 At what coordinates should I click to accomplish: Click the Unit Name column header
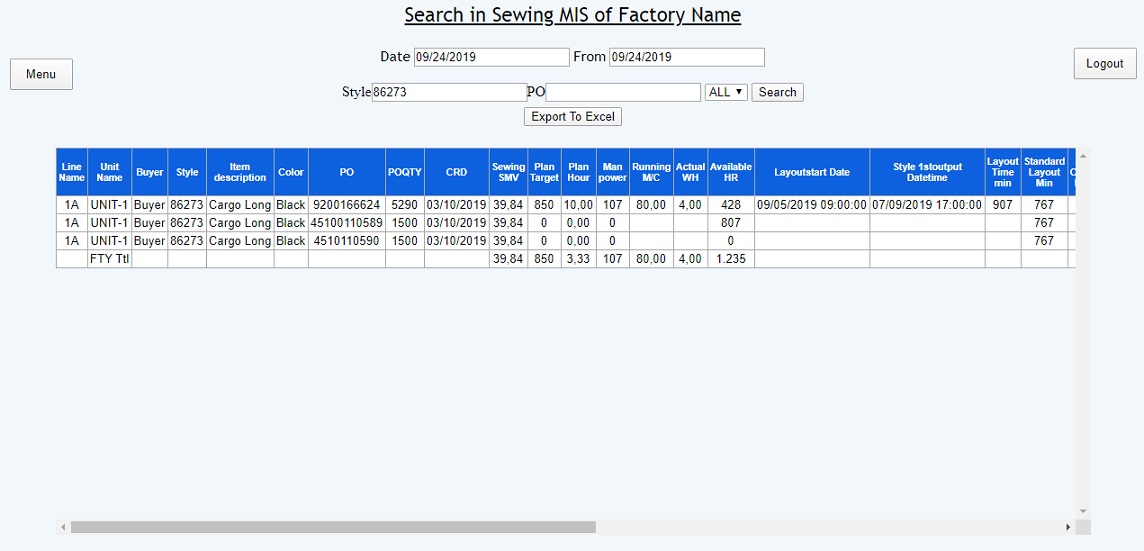tap(109, 172)
